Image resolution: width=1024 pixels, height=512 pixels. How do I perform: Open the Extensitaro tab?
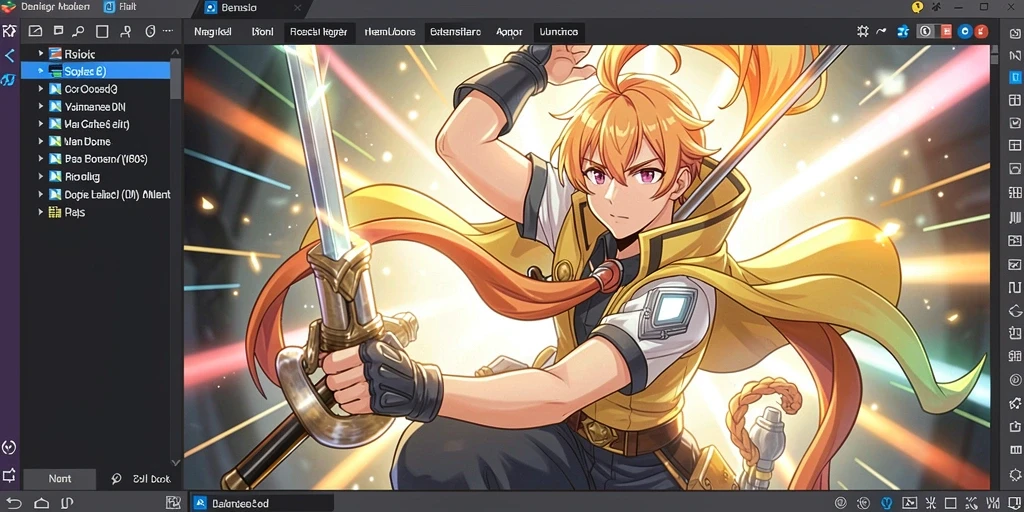(x=456, y=31)
